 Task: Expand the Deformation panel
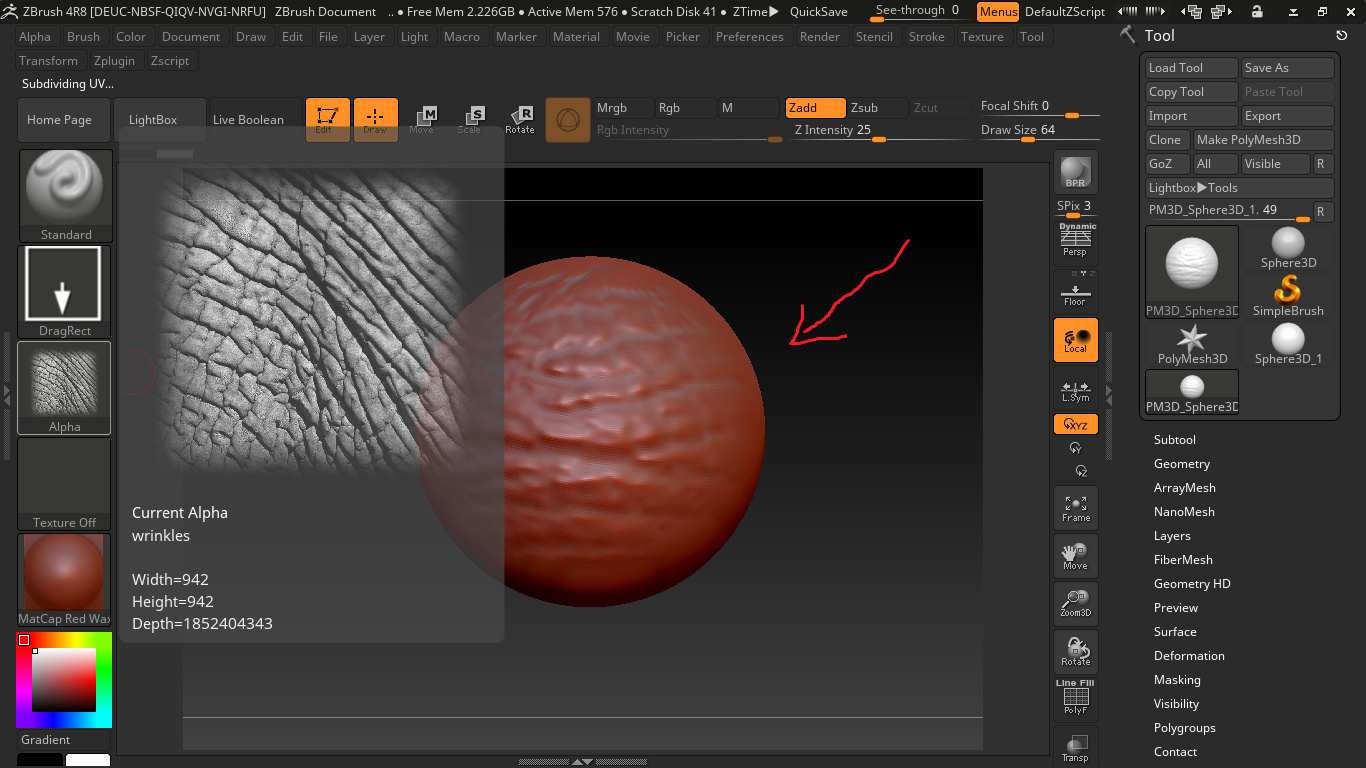1189,655
